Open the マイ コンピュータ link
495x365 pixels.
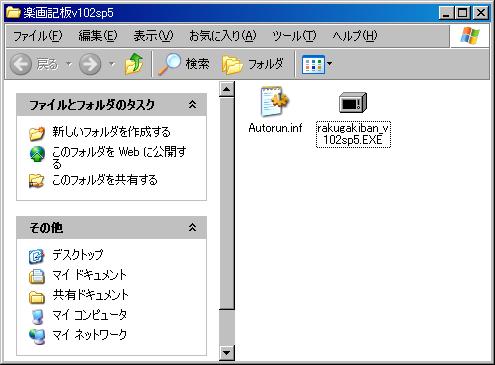90,315
